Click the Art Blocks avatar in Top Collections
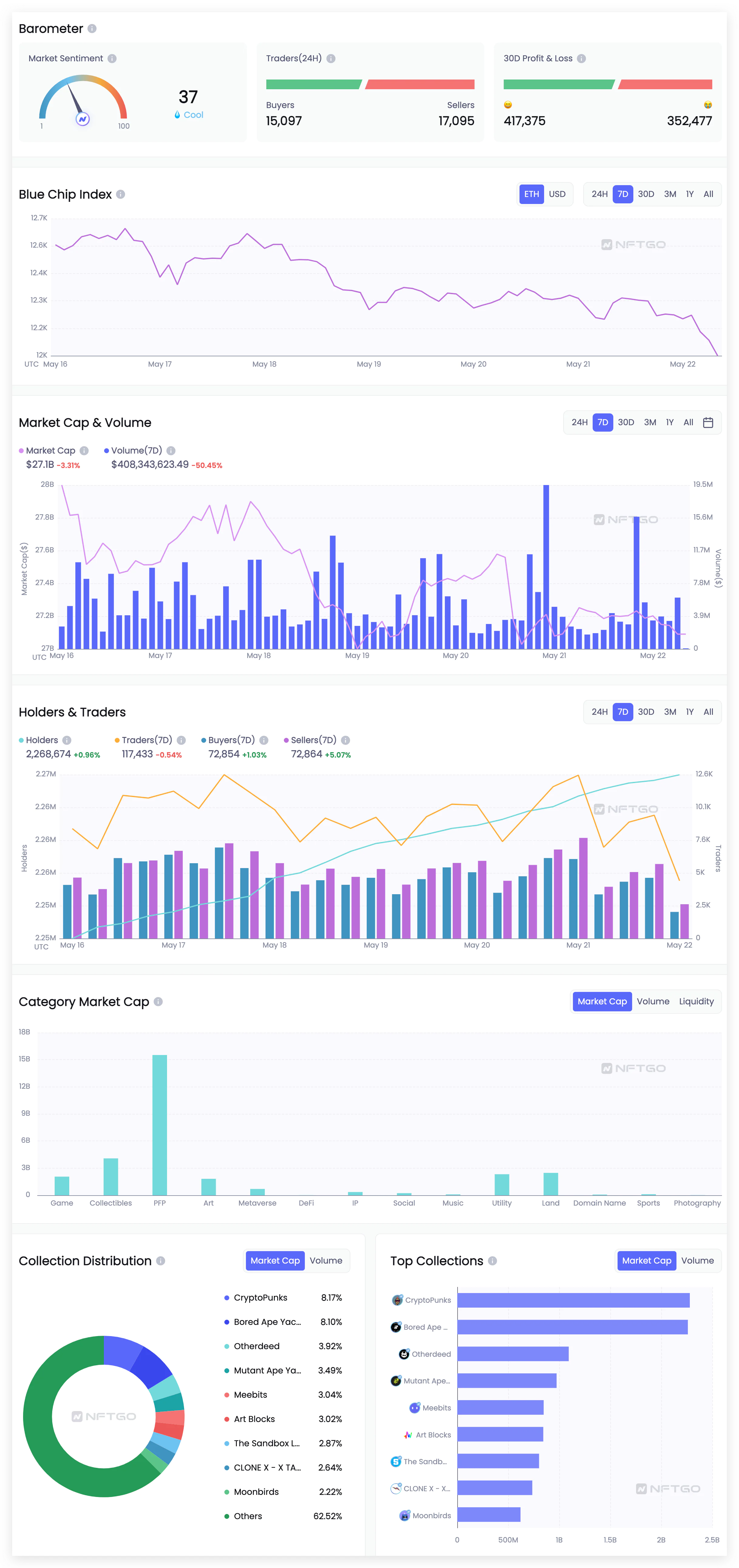 408,1435
